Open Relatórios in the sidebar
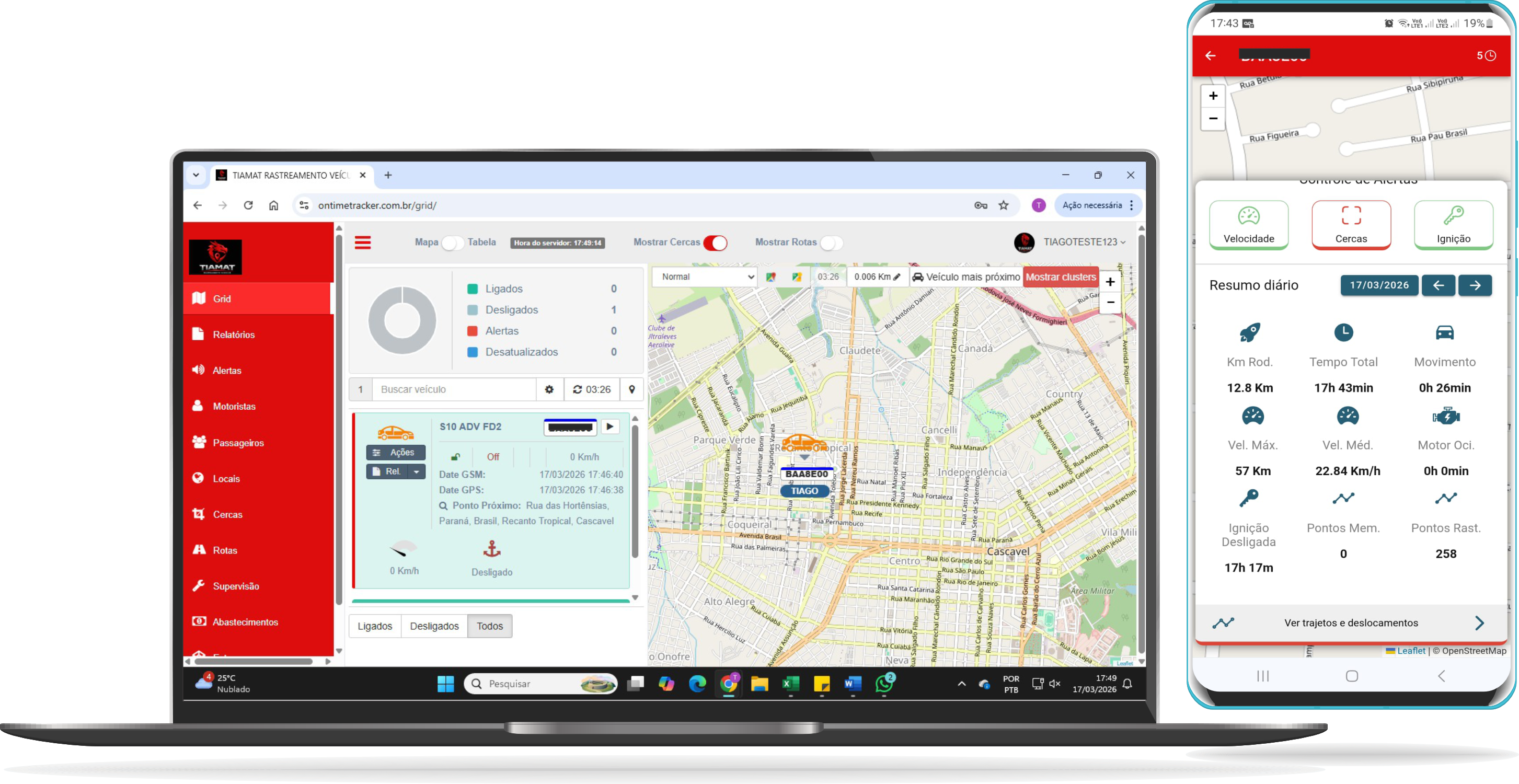 (234, 334)
